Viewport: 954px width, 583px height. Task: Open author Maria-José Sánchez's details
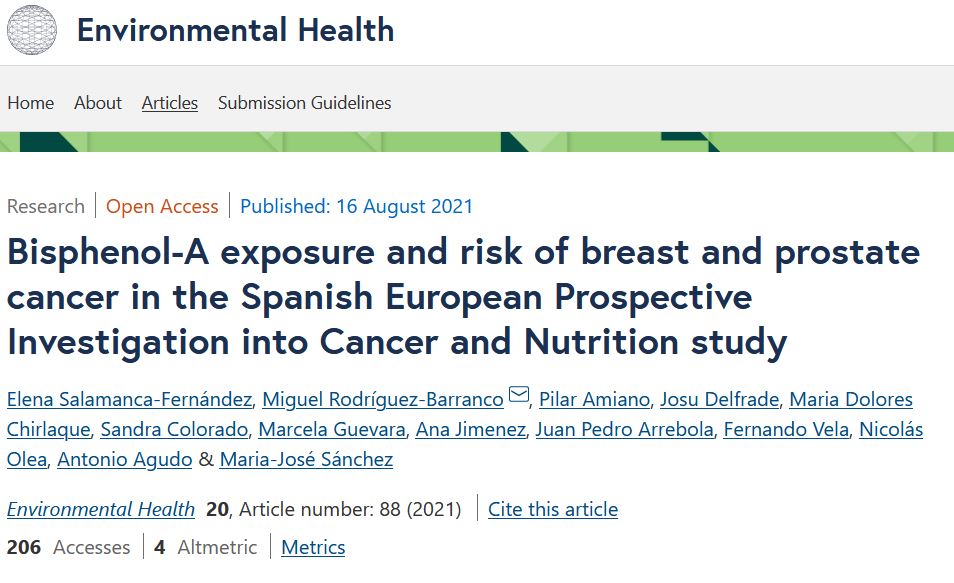tap(306, 460)
